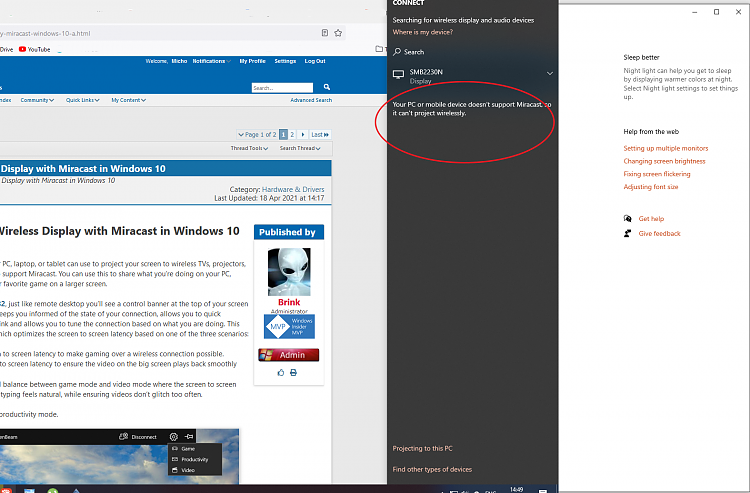This screenshot has width=750, height=493.
Task: Open the My Content dropdown menu
Action: coord(129,100)
